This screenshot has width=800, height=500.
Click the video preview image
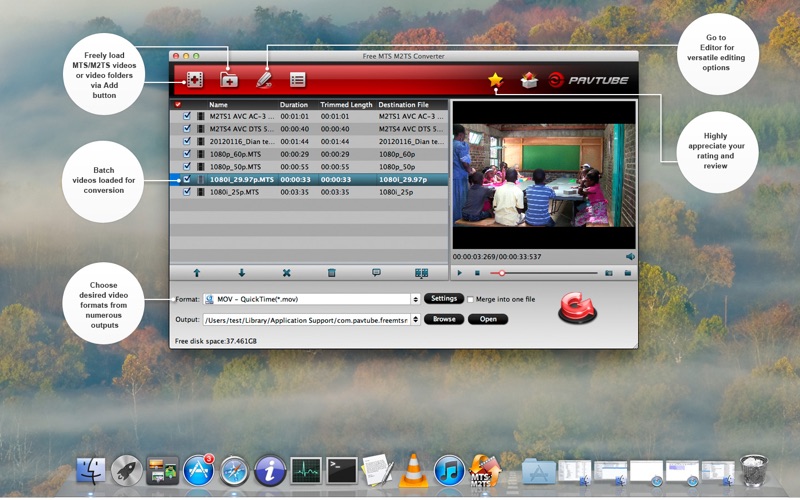pos(544,175)
